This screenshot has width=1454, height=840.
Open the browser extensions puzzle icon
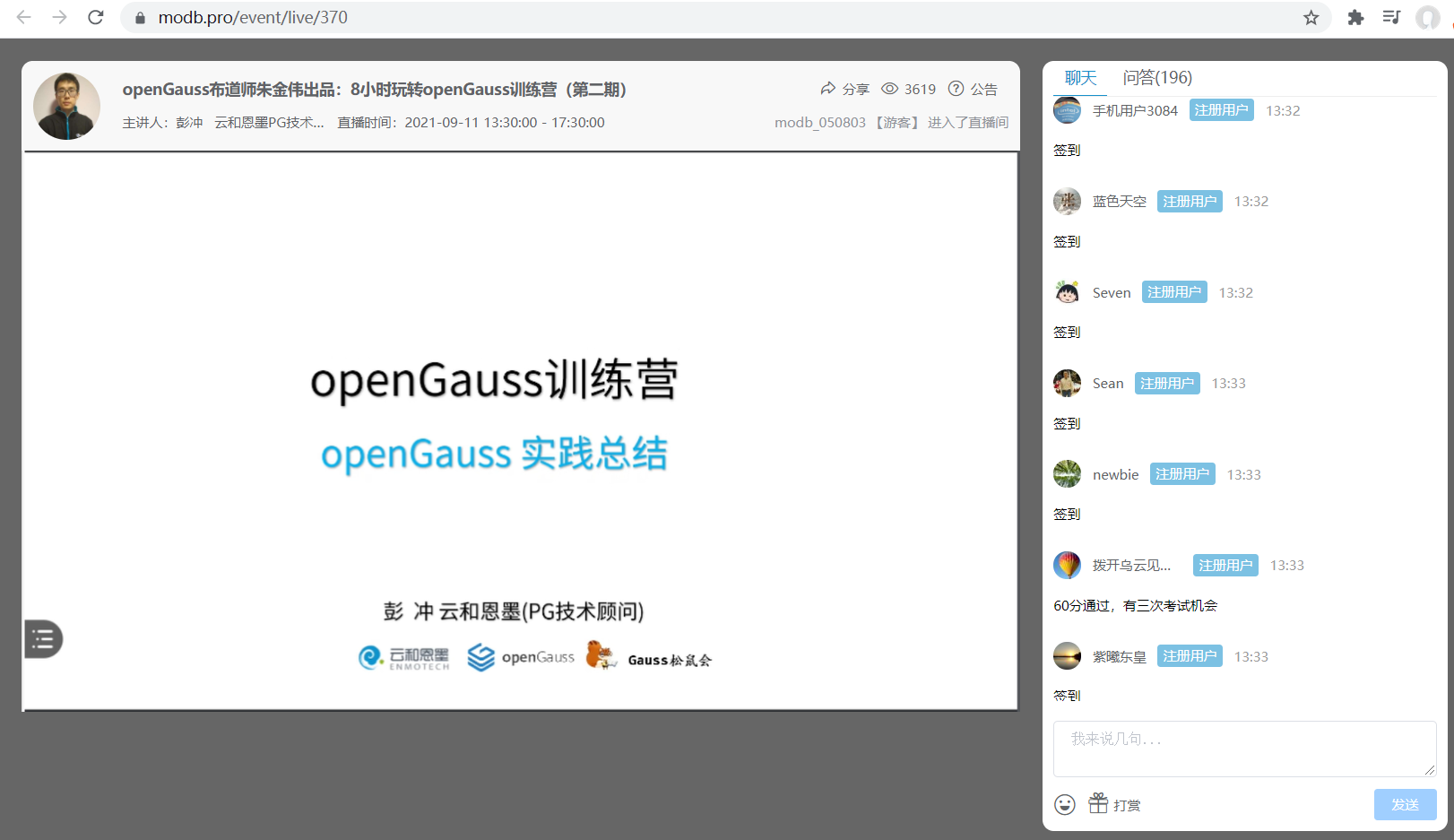(x=1355, y=17)
